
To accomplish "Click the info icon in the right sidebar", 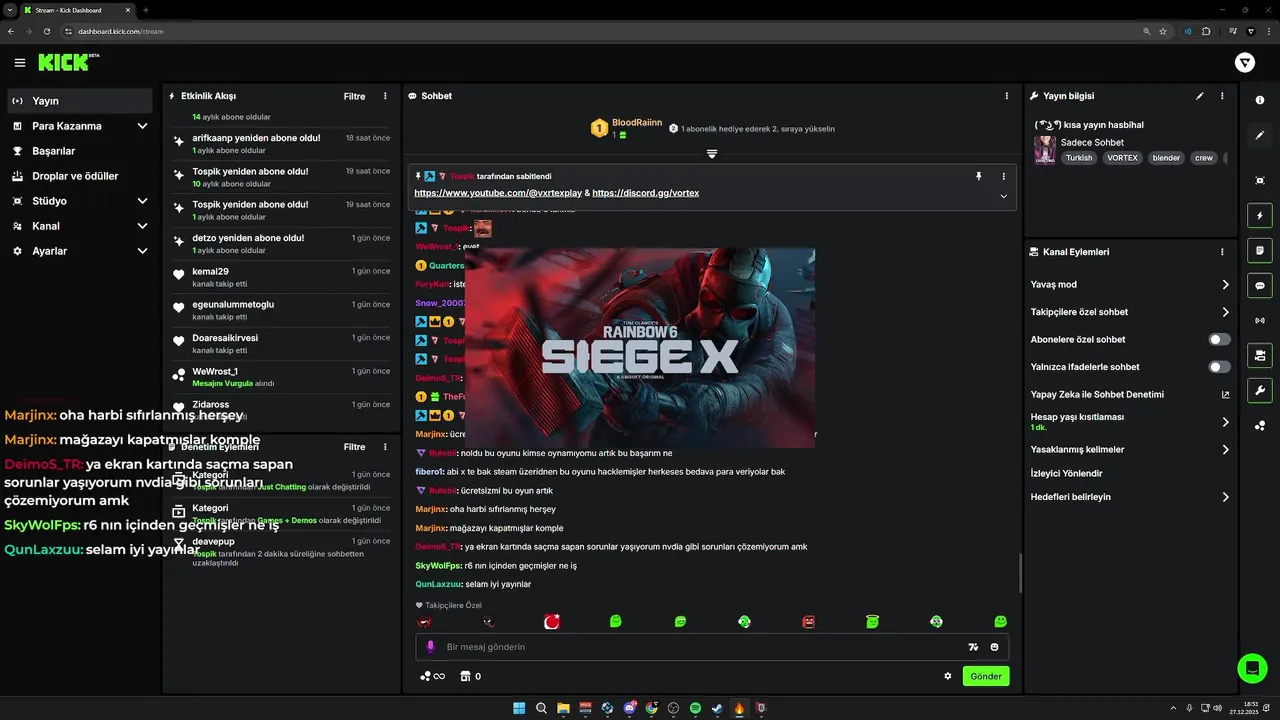I will click(x=1260, y=100).
